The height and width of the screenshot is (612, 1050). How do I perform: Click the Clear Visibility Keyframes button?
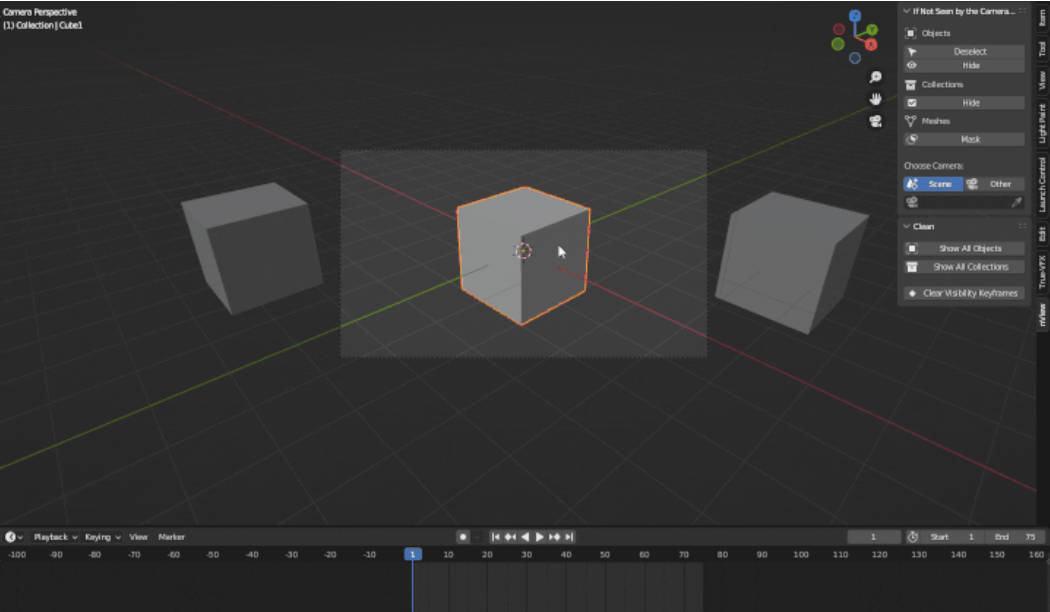tap(963, 293)
